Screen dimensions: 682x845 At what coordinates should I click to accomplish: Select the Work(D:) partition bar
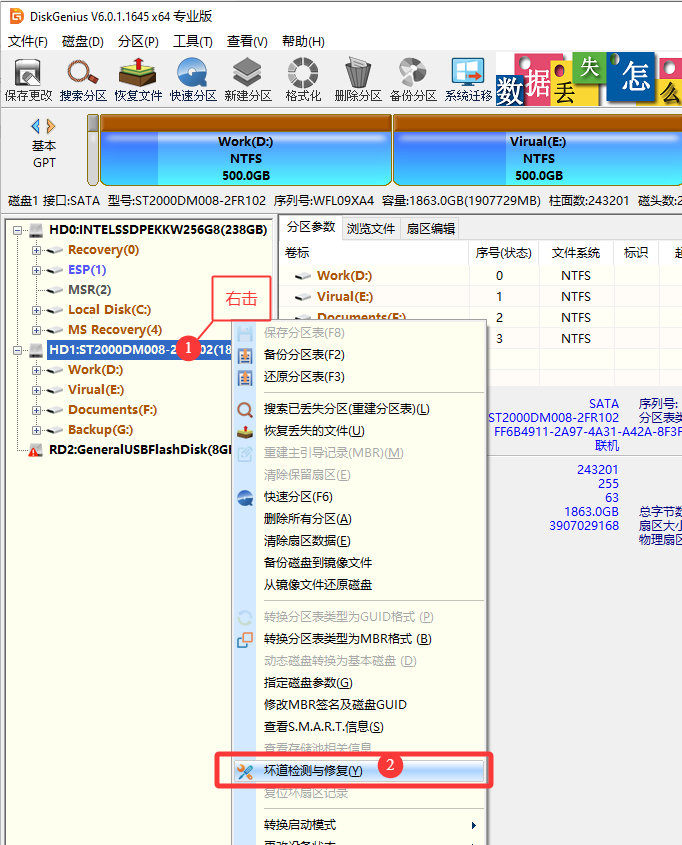click(x=246, y=150)
